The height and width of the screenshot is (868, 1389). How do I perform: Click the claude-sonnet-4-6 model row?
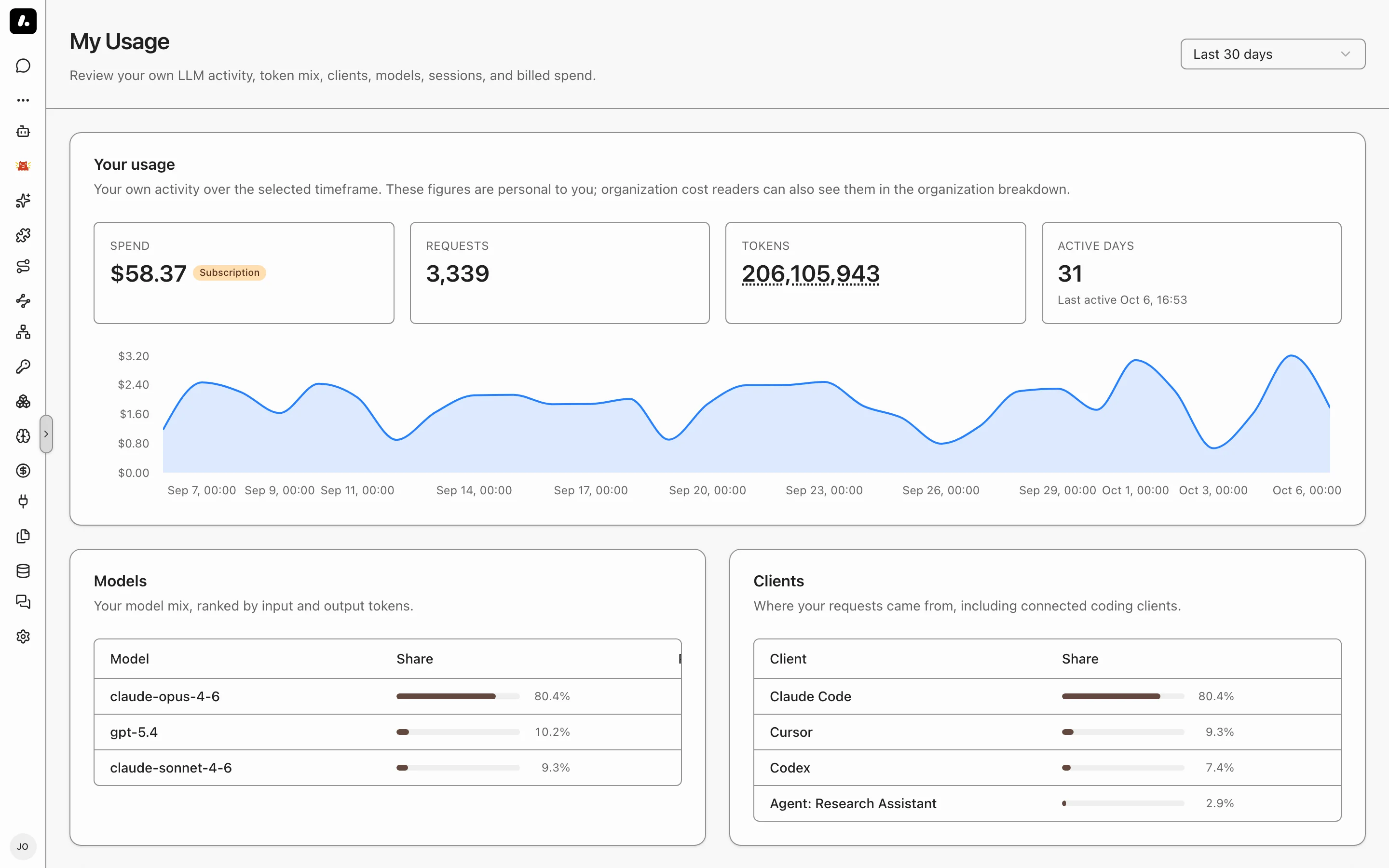pyautogui.click(x=387, y=768)
